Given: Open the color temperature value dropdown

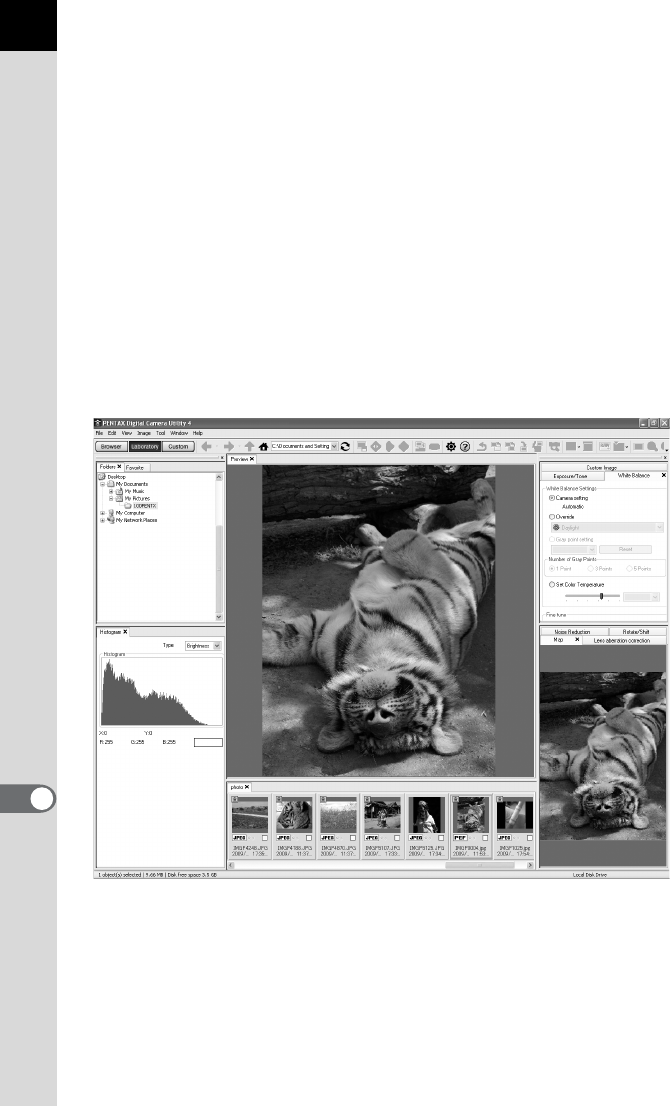Looking at the screenshot, I should pos(641,597).
